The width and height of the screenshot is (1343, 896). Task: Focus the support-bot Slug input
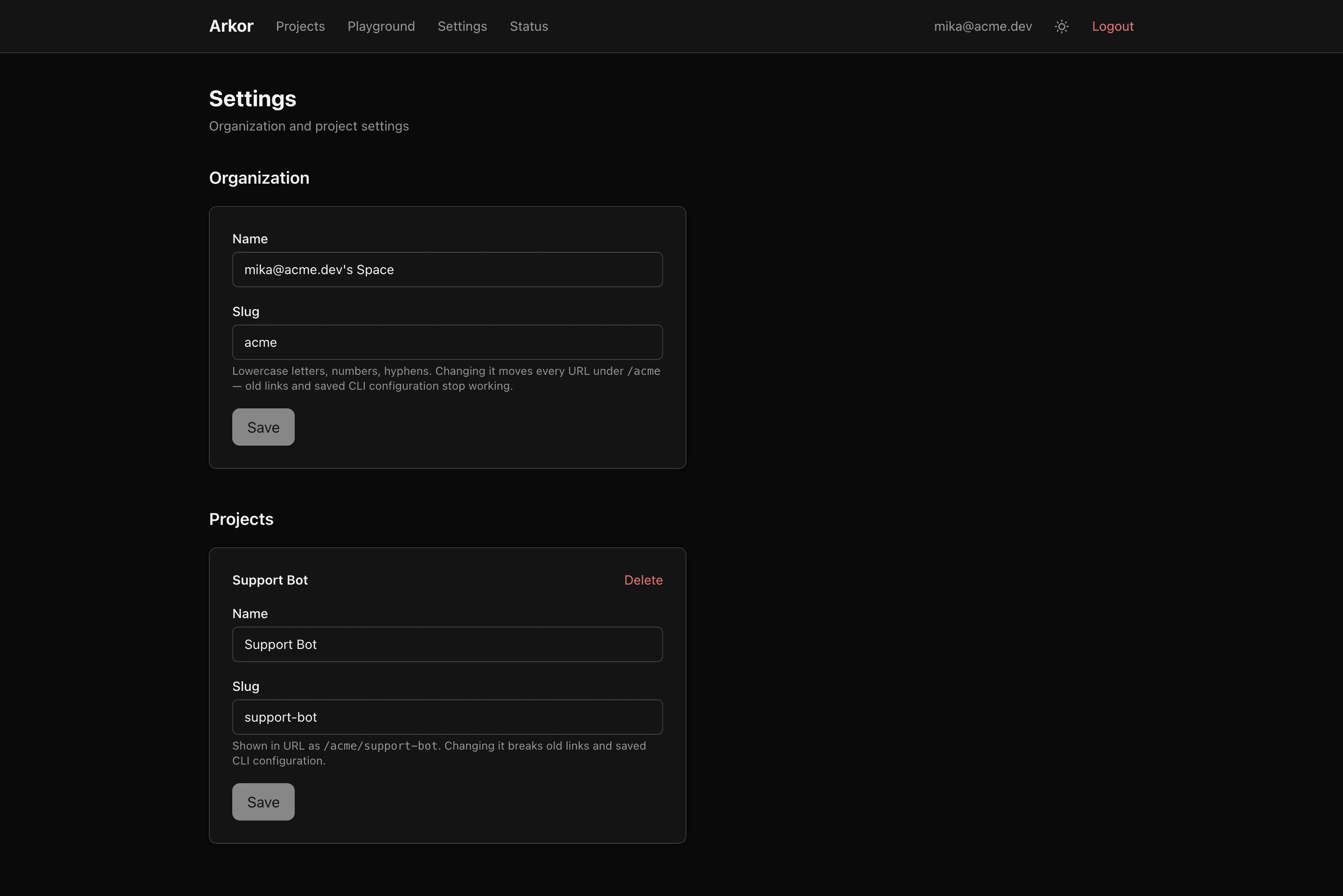(447, 717)
